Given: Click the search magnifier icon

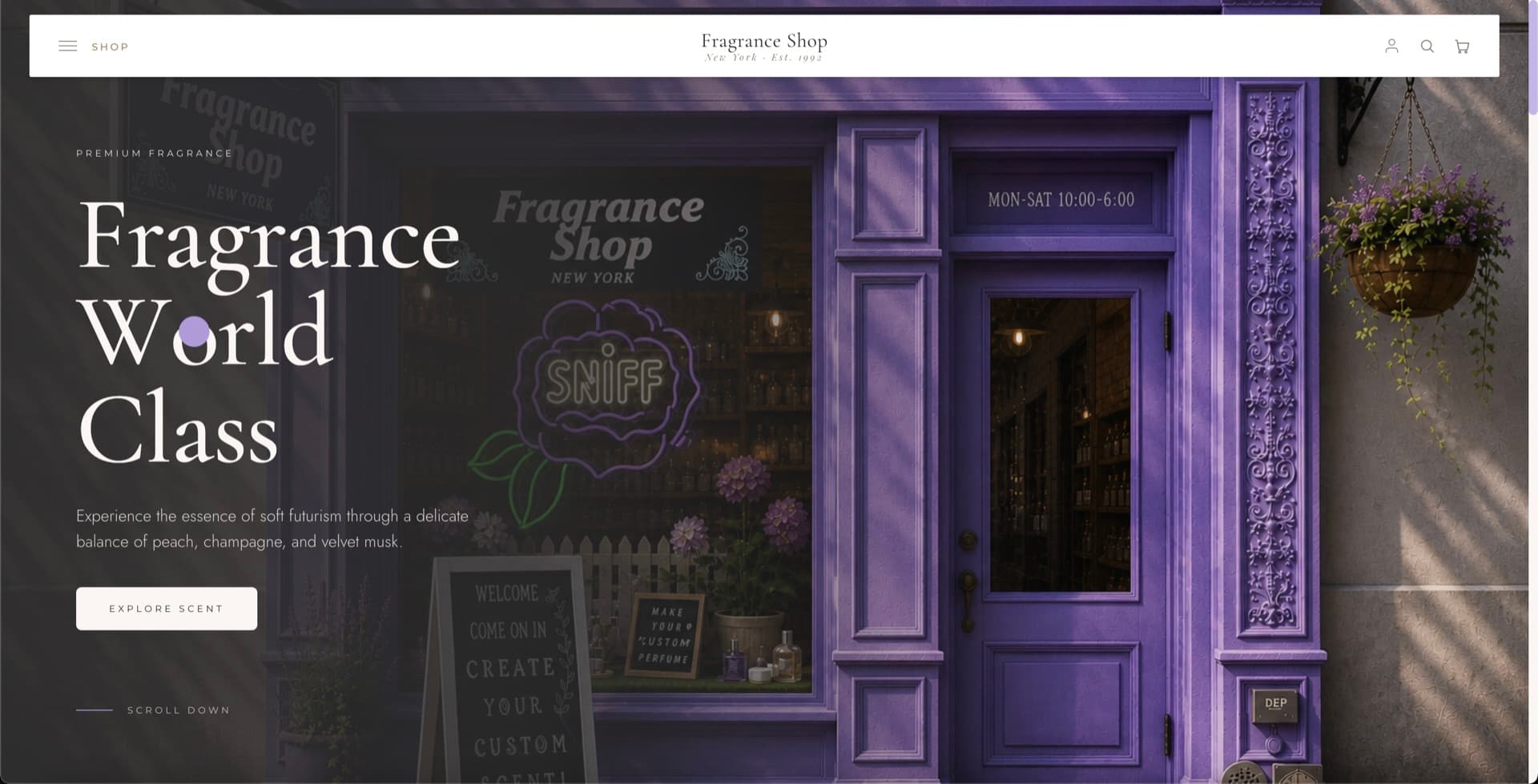Looking at the screenshot, I should 1427,46.
